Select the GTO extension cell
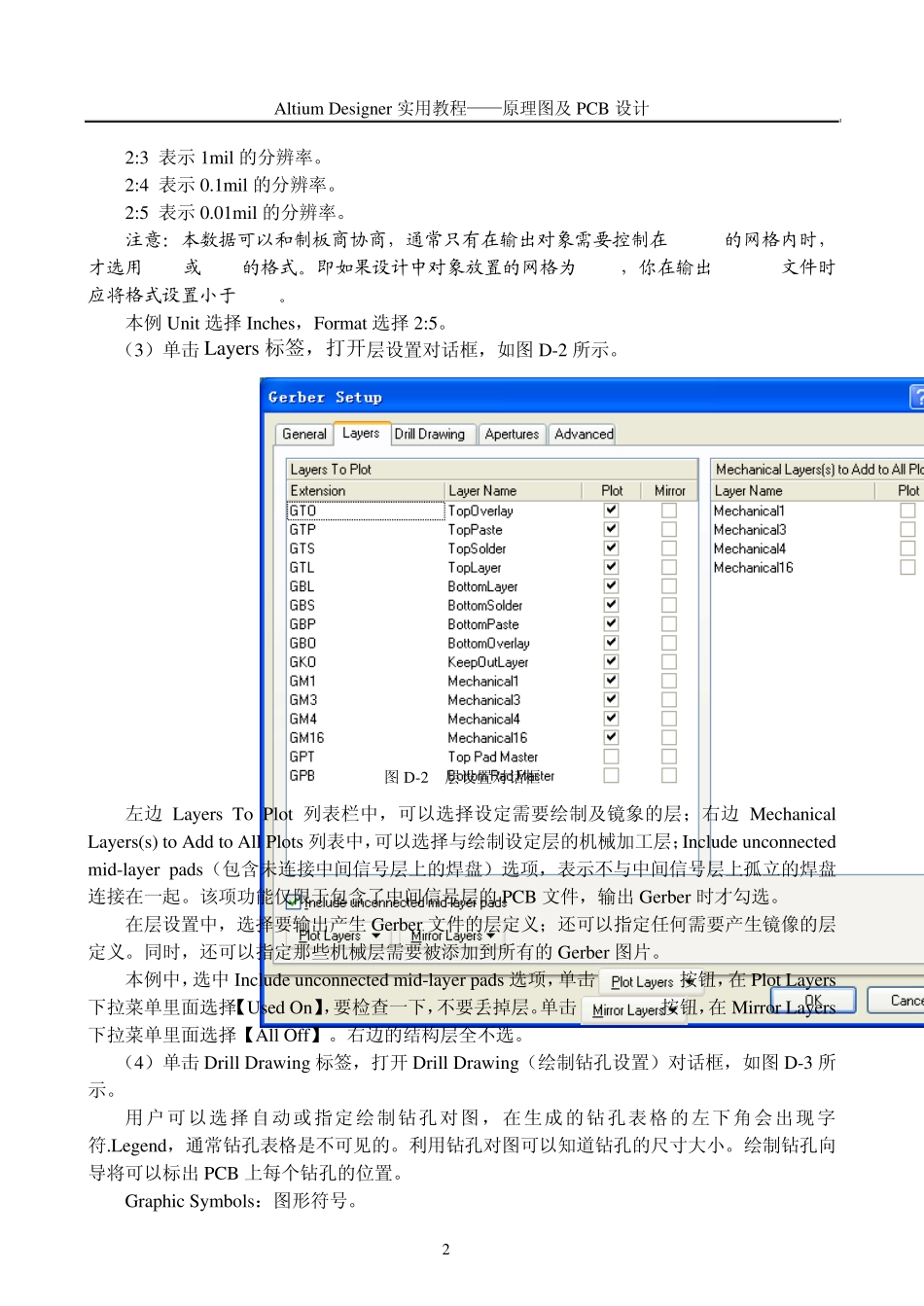This screenshot has height=1306, width=924. [x=366, y=511]
